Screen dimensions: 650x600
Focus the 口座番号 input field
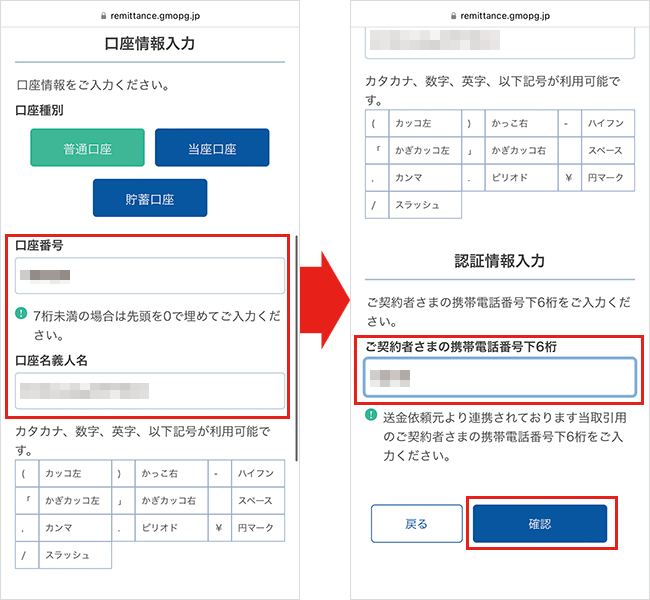150,275
